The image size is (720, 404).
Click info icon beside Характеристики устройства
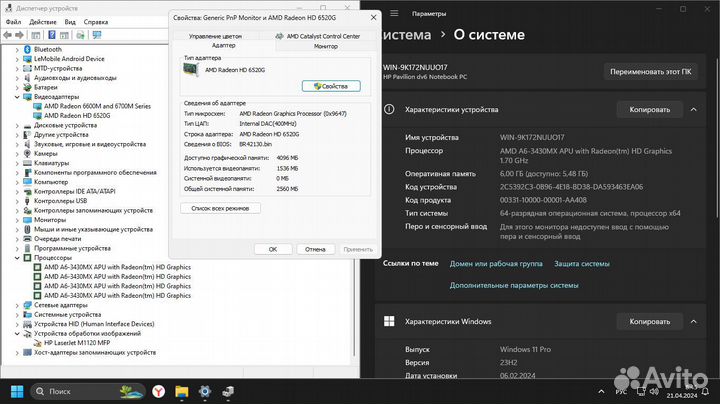(x=389, y=109)
